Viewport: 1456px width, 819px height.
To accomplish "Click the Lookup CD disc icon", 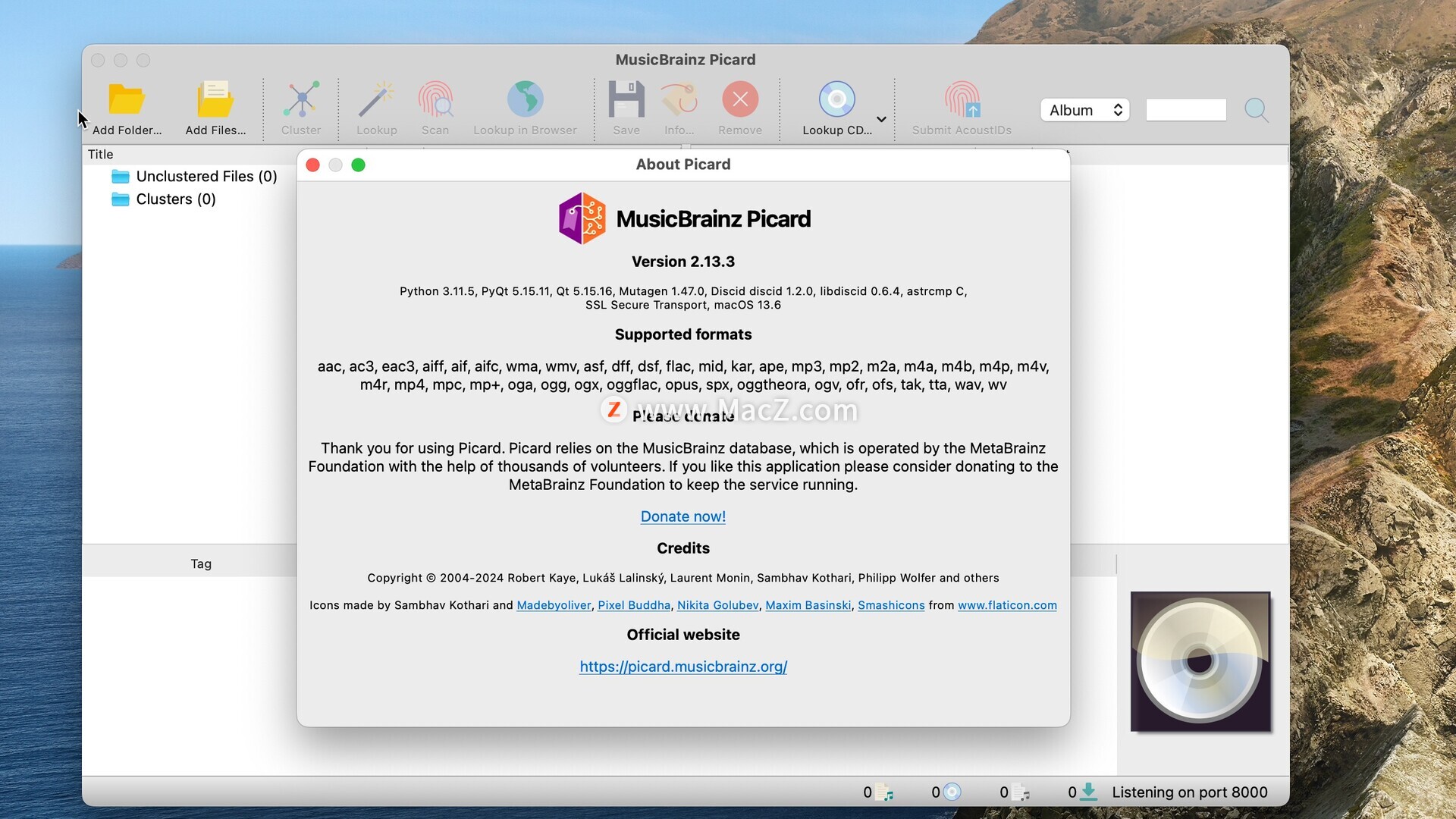I will pyautogui.click(x=837, y=99).
